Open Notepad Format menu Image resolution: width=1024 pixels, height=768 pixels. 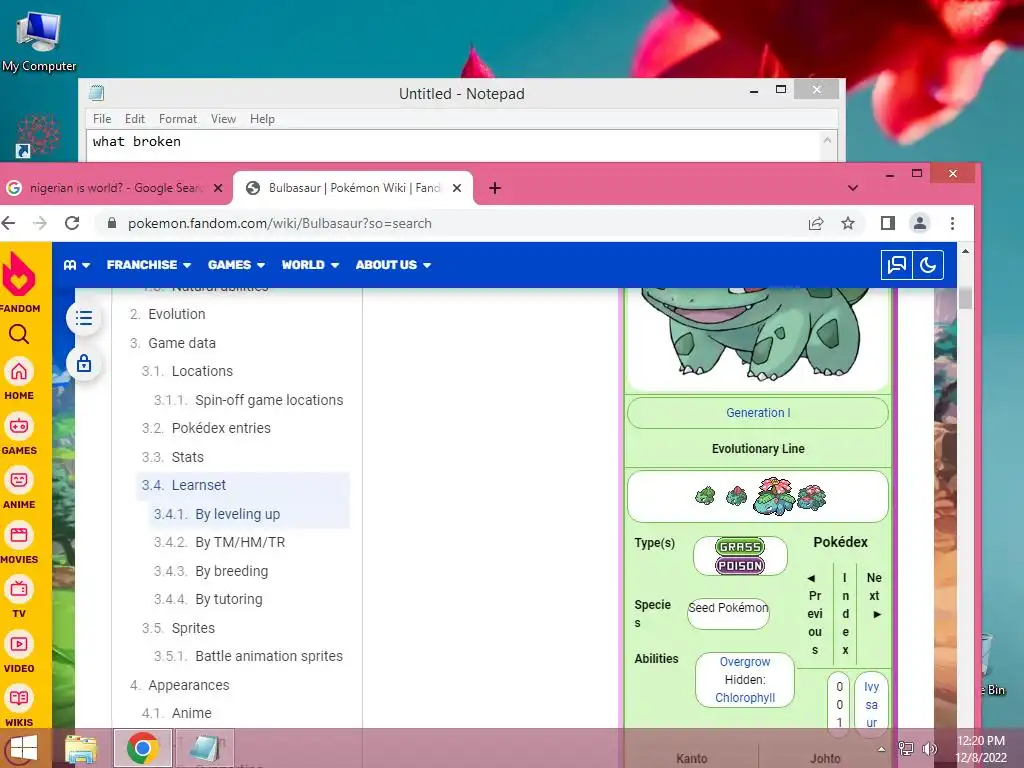coord(178,119)
